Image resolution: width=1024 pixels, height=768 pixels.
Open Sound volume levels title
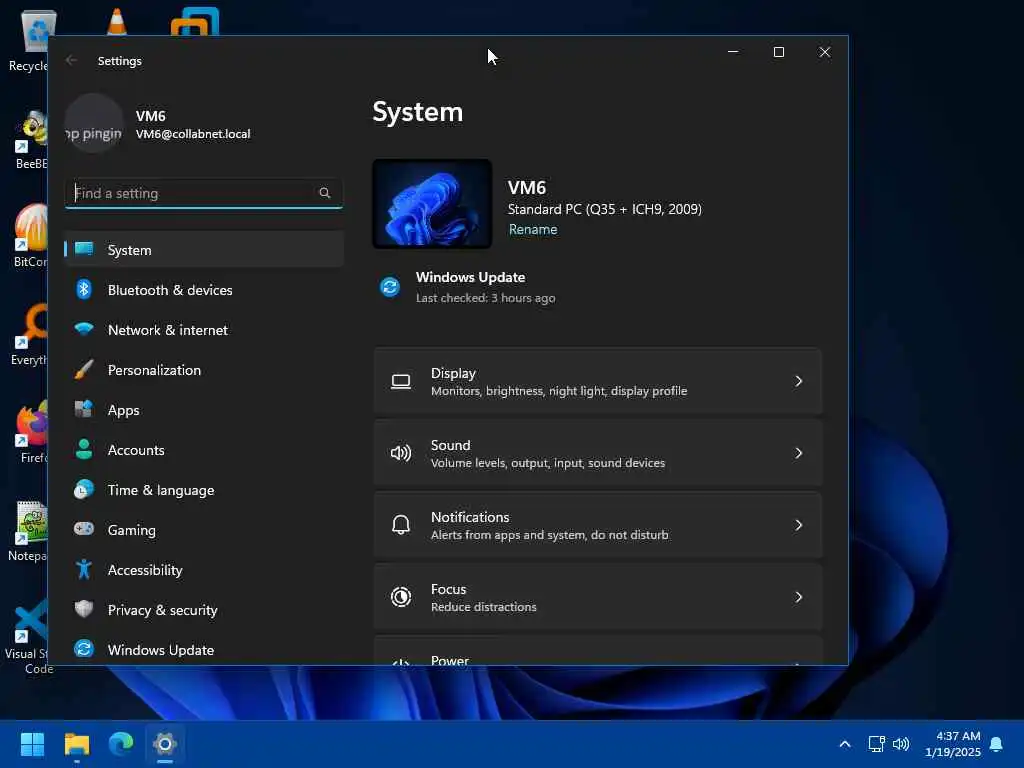pos(451,445)
